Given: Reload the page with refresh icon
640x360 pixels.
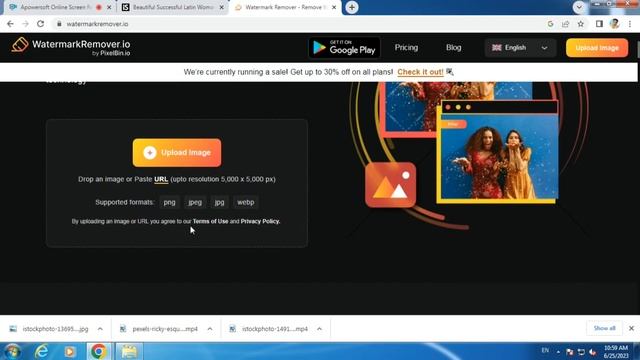Looking at the screenshot, I should [40, 24].
